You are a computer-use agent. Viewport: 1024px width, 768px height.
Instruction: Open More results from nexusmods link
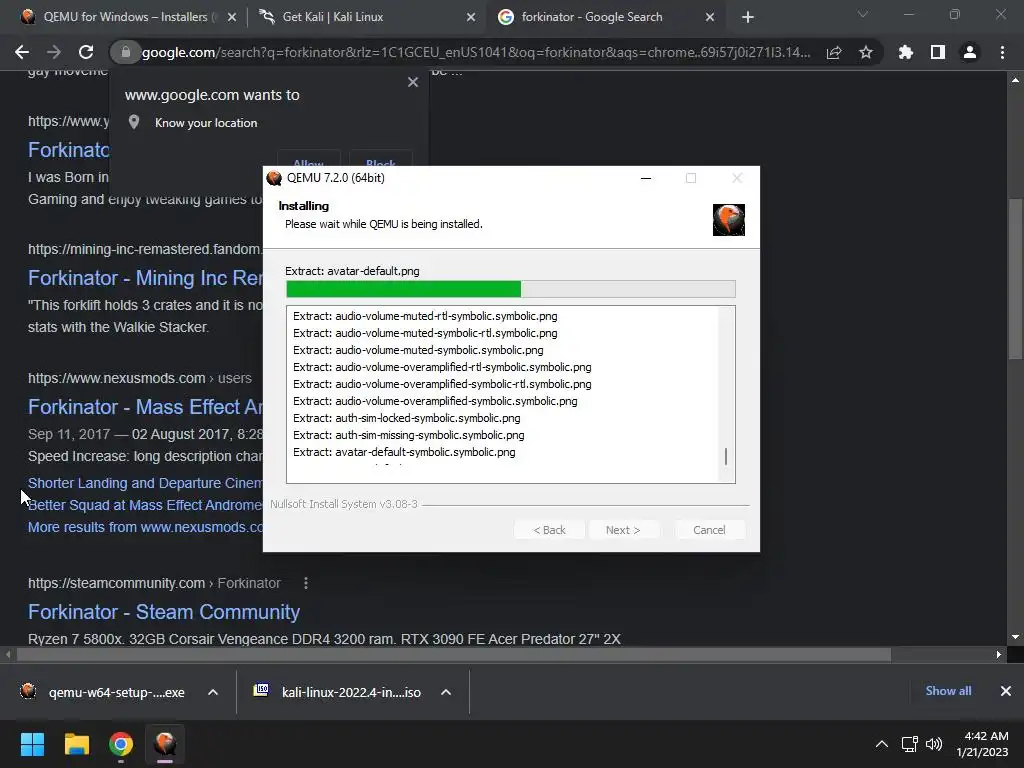pyautogui.click(x=145, y=527)
